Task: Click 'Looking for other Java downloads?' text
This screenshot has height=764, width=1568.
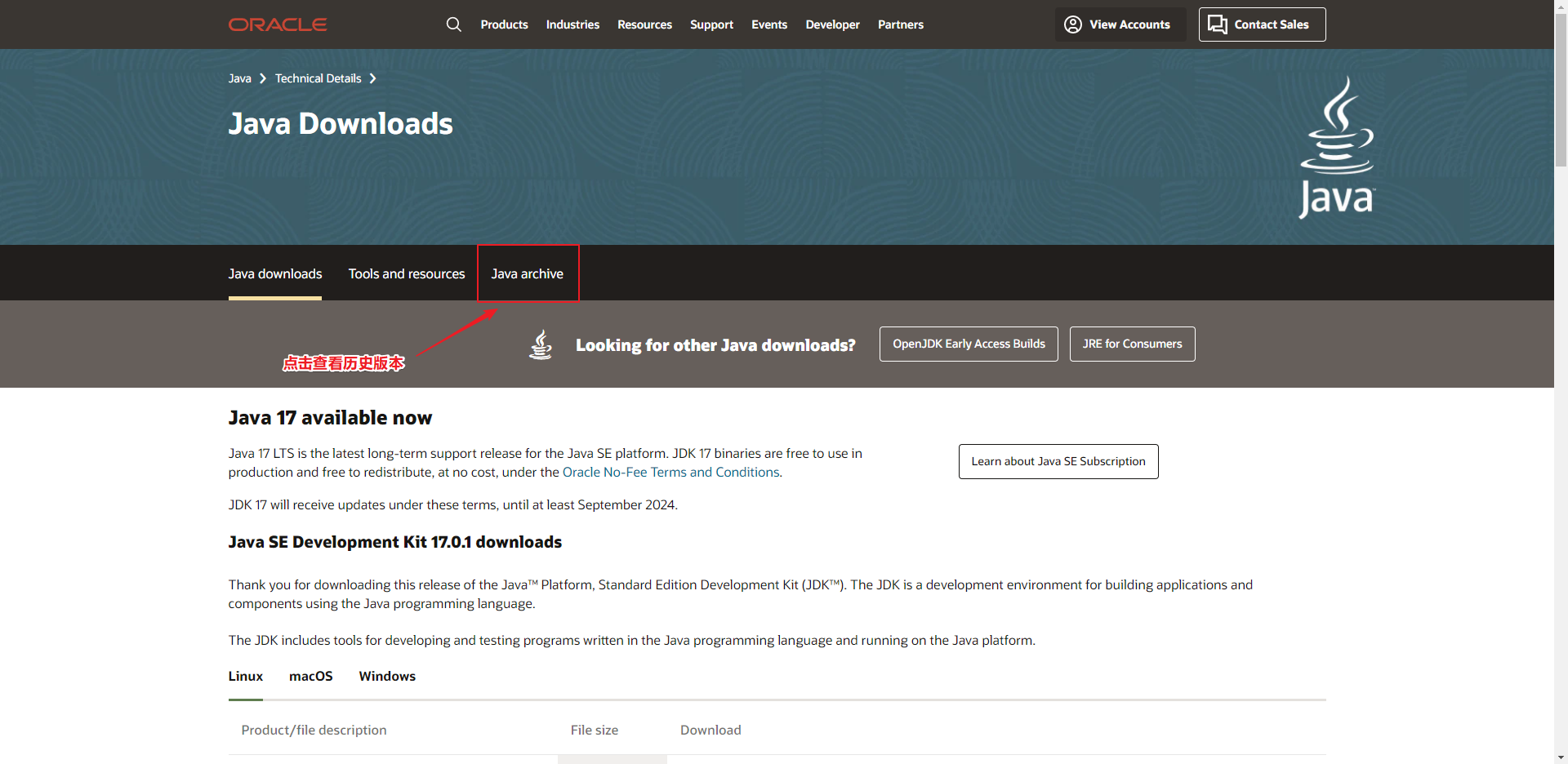Action: pyautogui.click(x=715, y=344)
